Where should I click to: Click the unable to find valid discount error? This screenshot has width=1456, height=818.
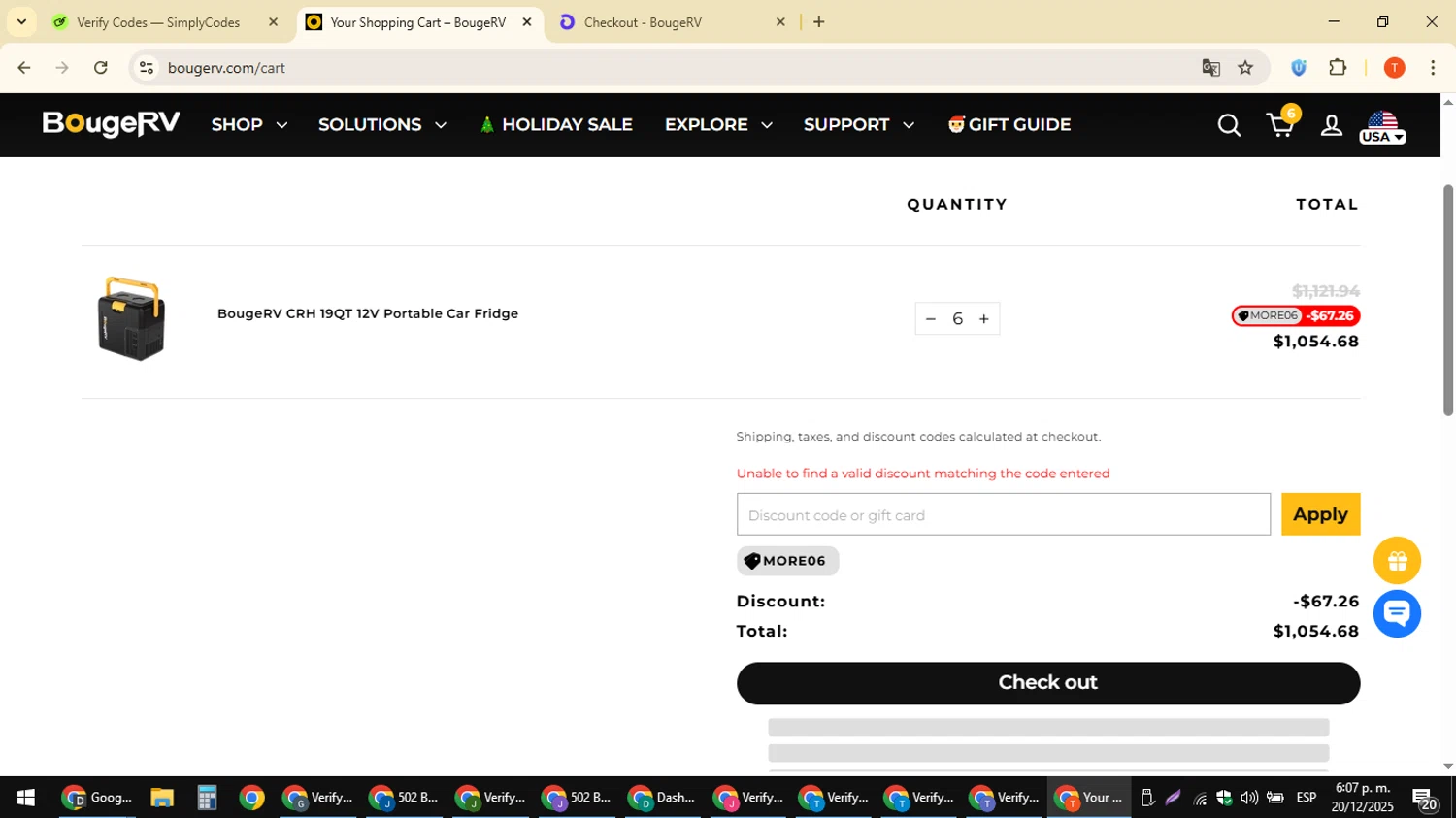(x=923, y=474)
